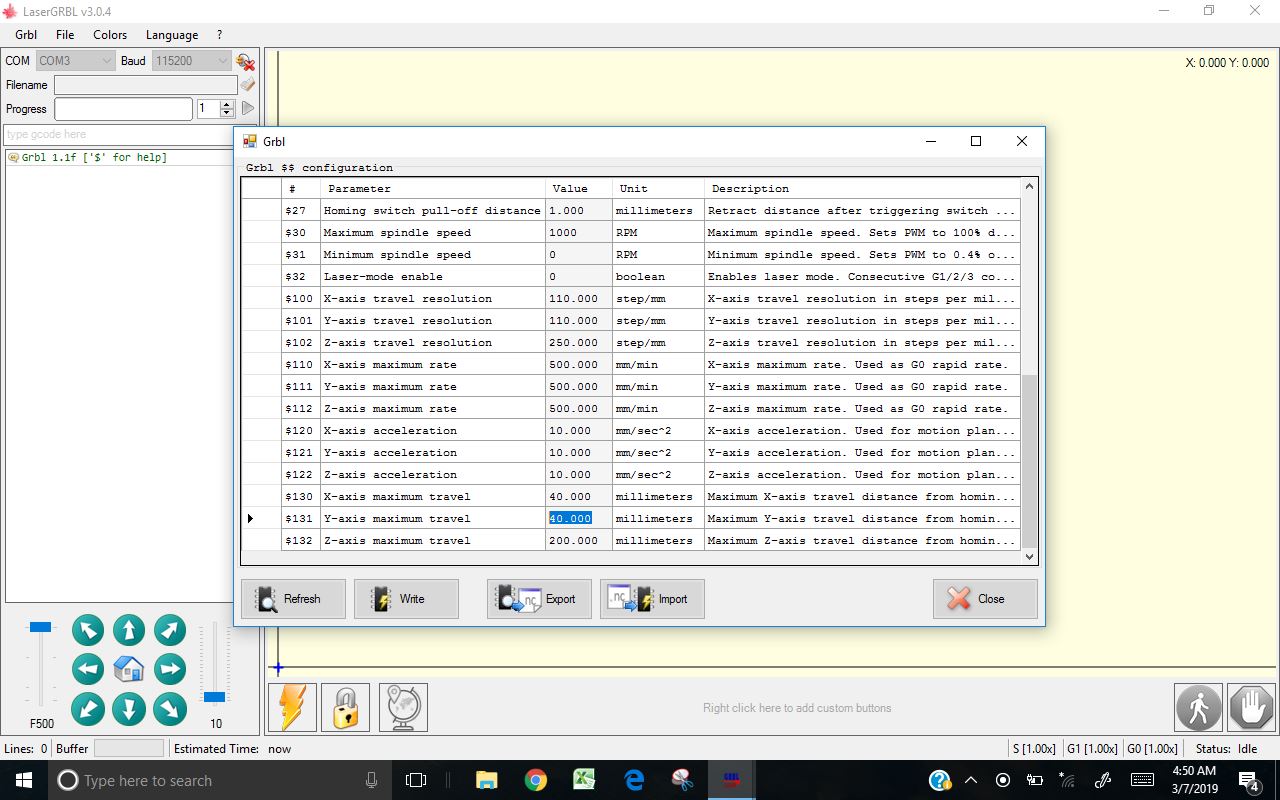The image size is (1280, 800).
Task: Click the scrollbar down arrow in table
Action: coord(1029,556)
